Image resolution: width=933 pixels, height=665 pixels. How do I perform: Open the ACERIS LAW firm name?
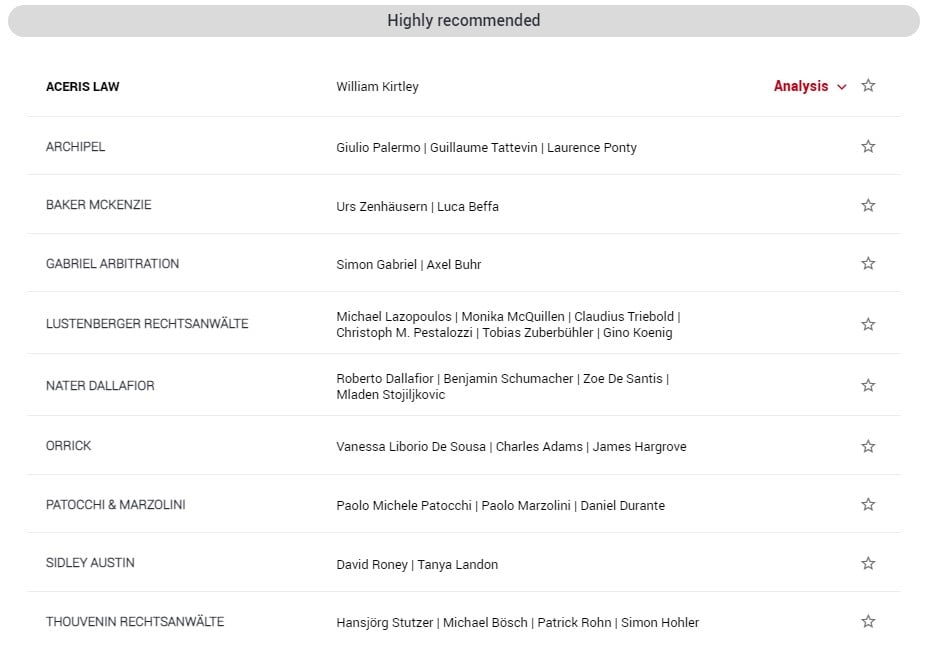click(x=82, y=87)
